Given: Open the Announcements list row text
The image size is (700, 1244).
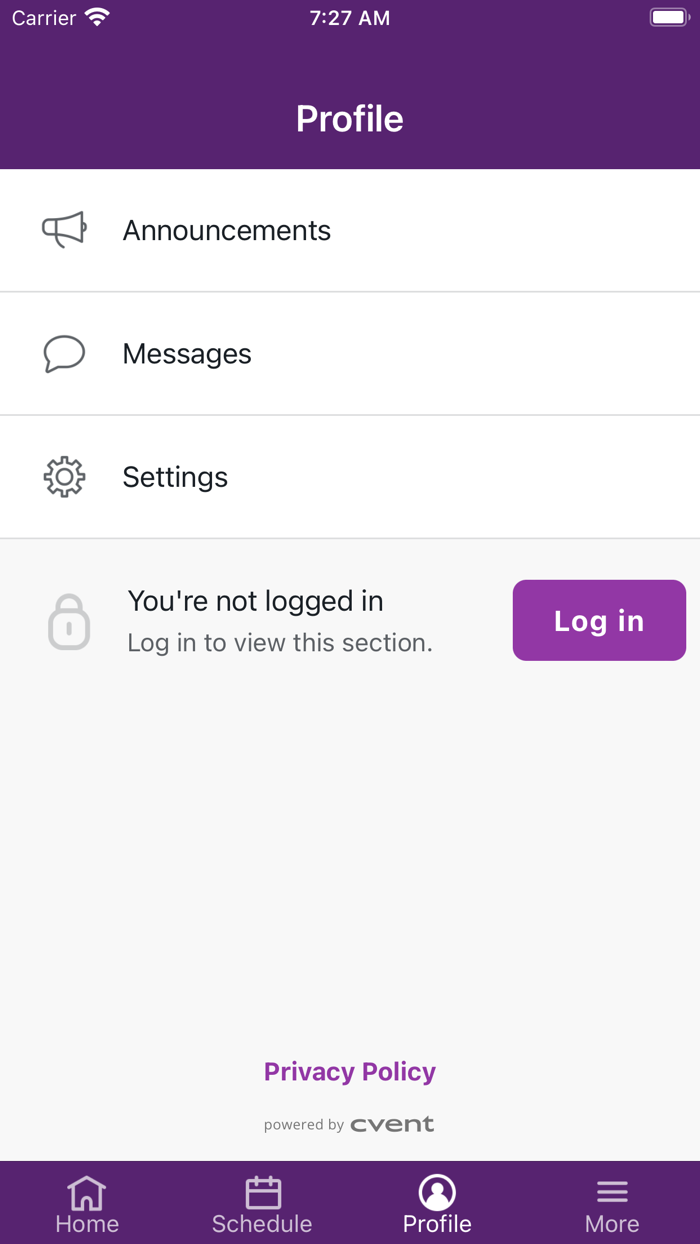Looking at the screenshot, I should pos(227,230).
